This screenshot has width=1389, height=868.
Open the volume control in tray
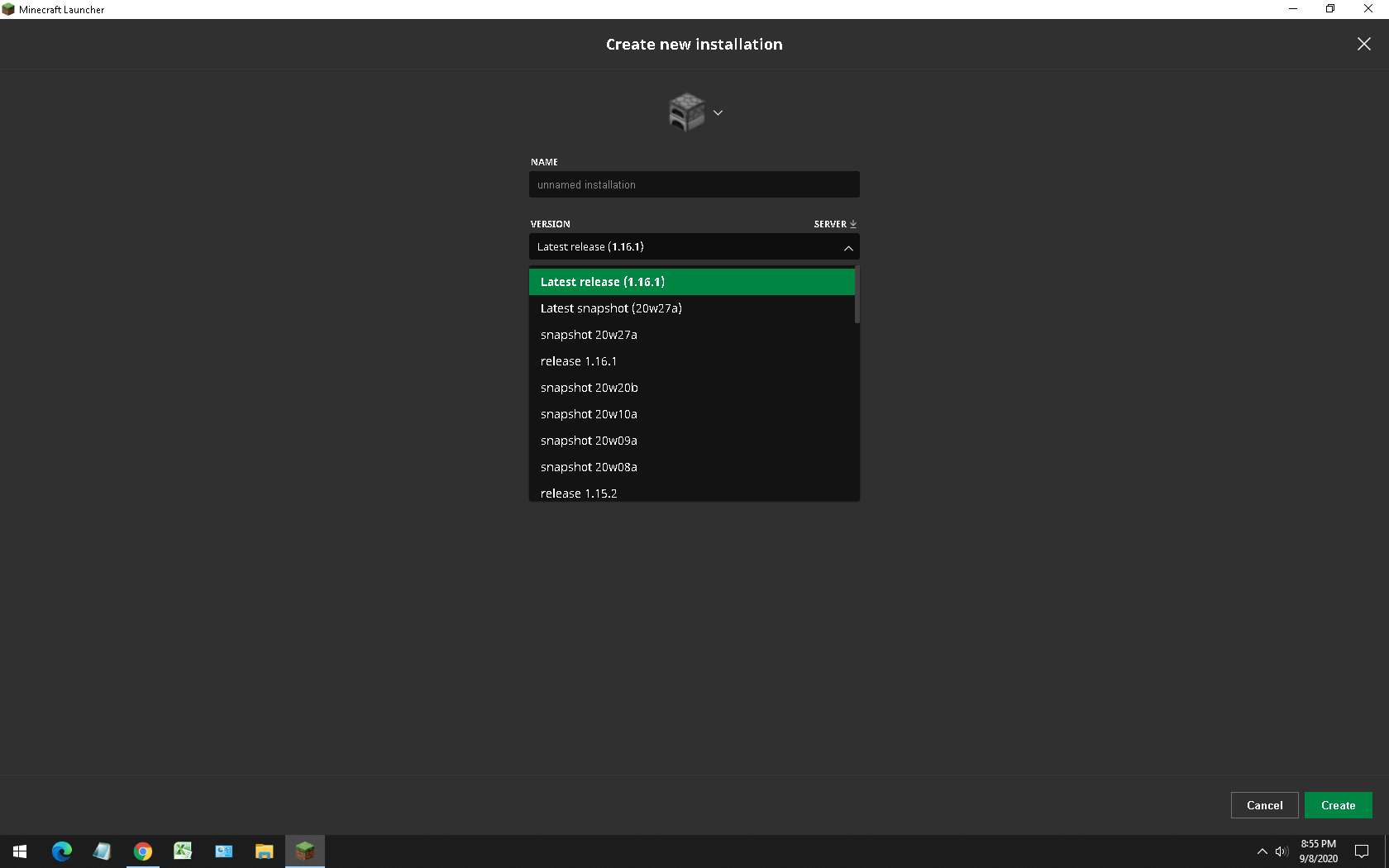point(1282,851)
